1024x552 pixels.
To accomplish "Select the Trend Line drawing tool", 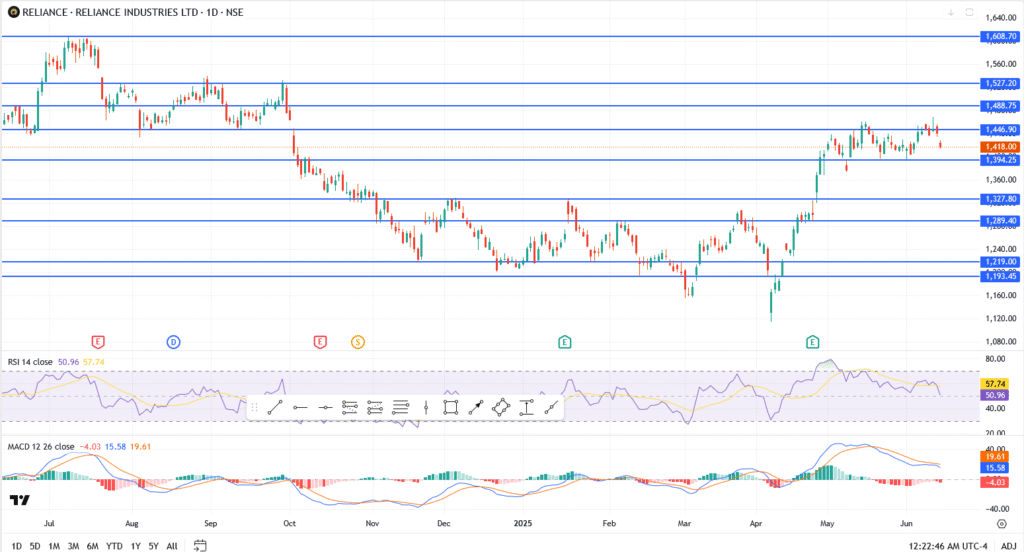I will point(274,407).
